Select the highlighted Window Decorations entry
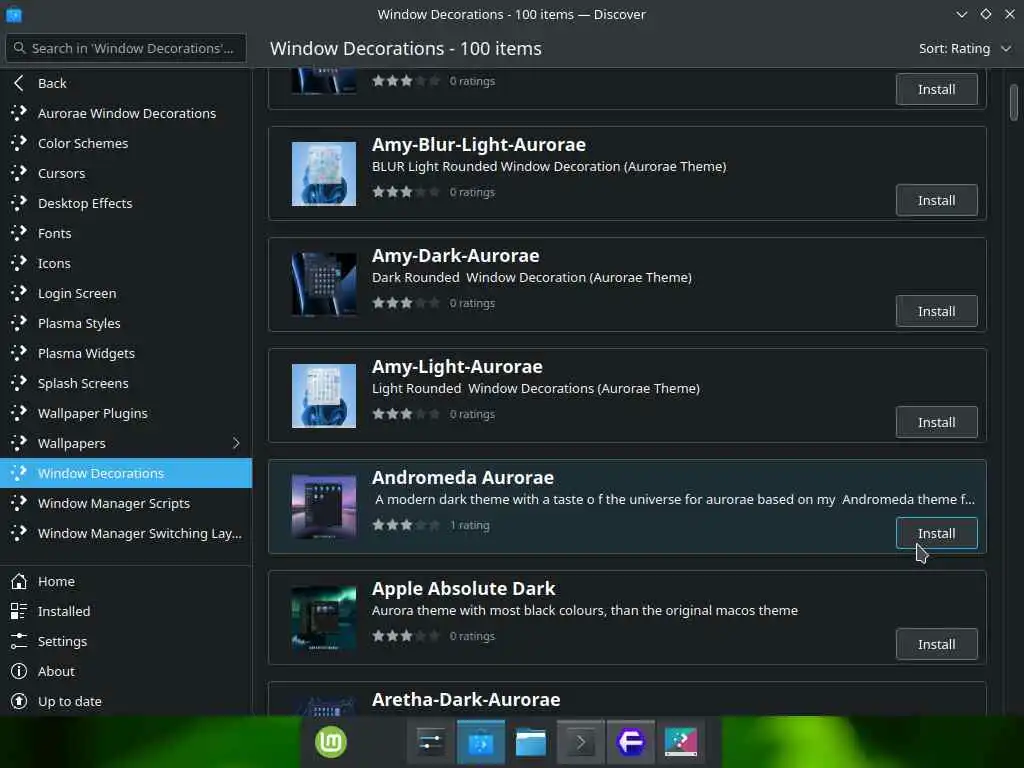The image size is (1024, 768). 126,473
